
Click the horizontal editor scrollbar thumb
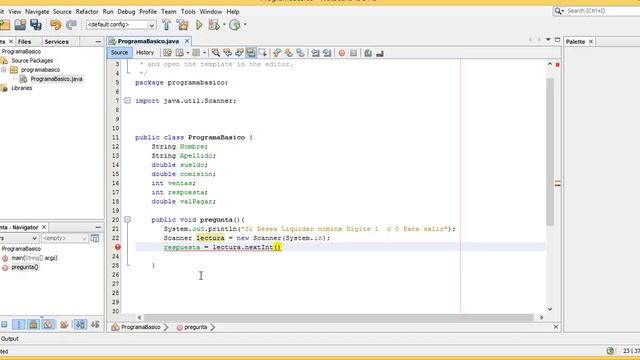pyautogui.click(x=338, y=317)
